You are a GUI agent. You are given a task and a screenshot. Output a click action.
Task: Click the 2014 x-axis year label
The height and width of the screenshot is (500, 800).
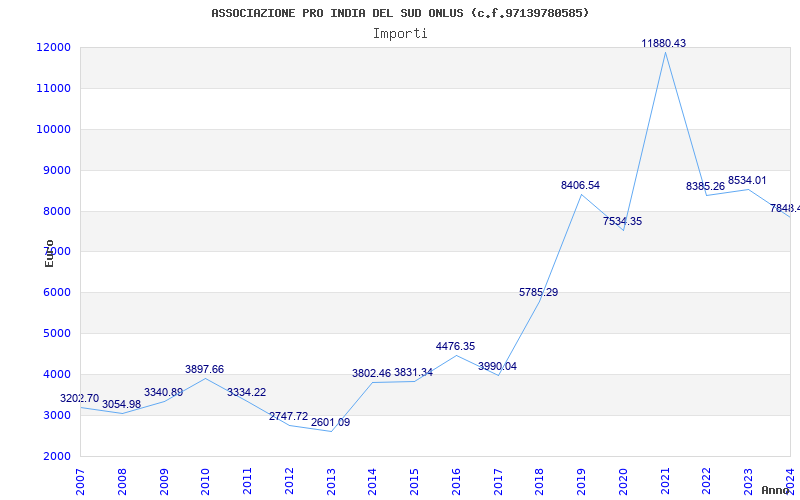(x=372, y=482)
